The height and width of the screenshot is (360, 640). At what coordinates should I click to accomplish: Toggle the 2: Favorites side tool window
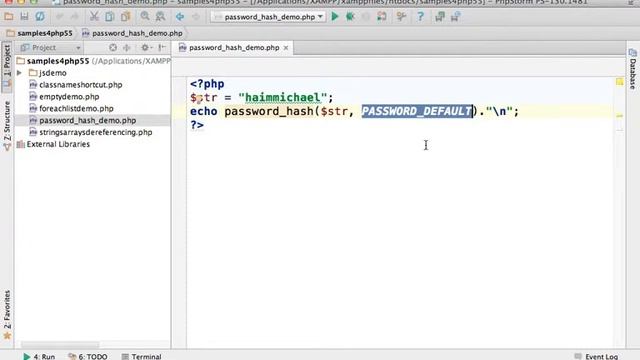pyautogui.click(x=7, y=315)
